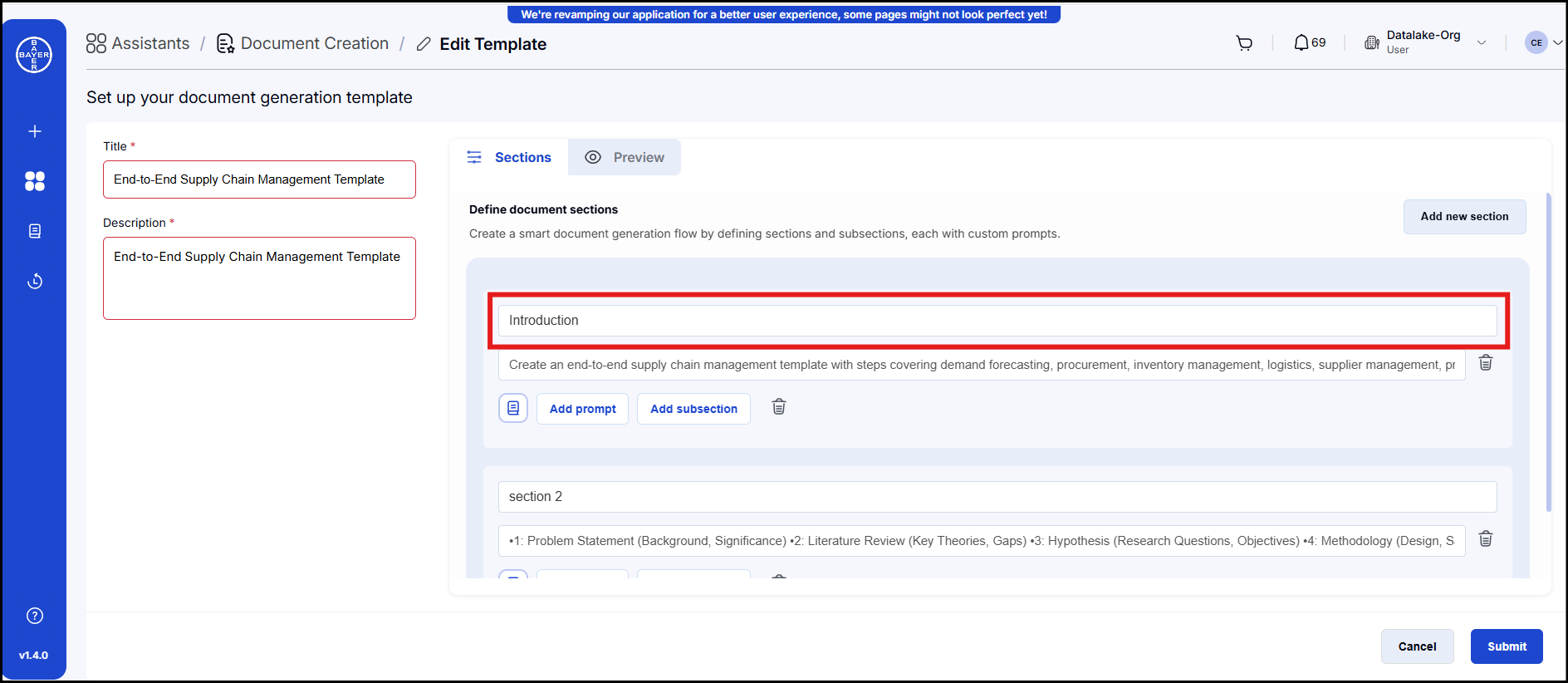Click the sections list vertical scrollbar
The height and width of the screenshot is (683, 1568).
click(1548, 352)
